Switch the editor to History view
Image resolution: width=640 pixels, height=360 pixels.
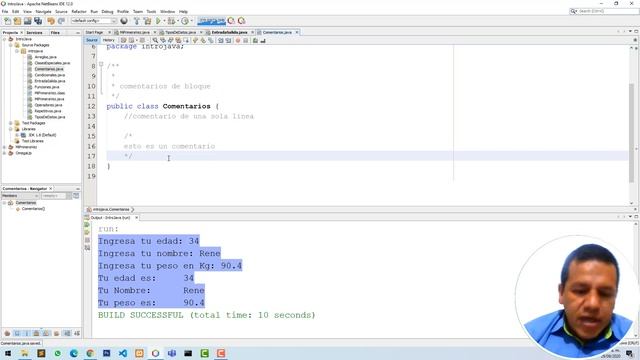point(109,40)
